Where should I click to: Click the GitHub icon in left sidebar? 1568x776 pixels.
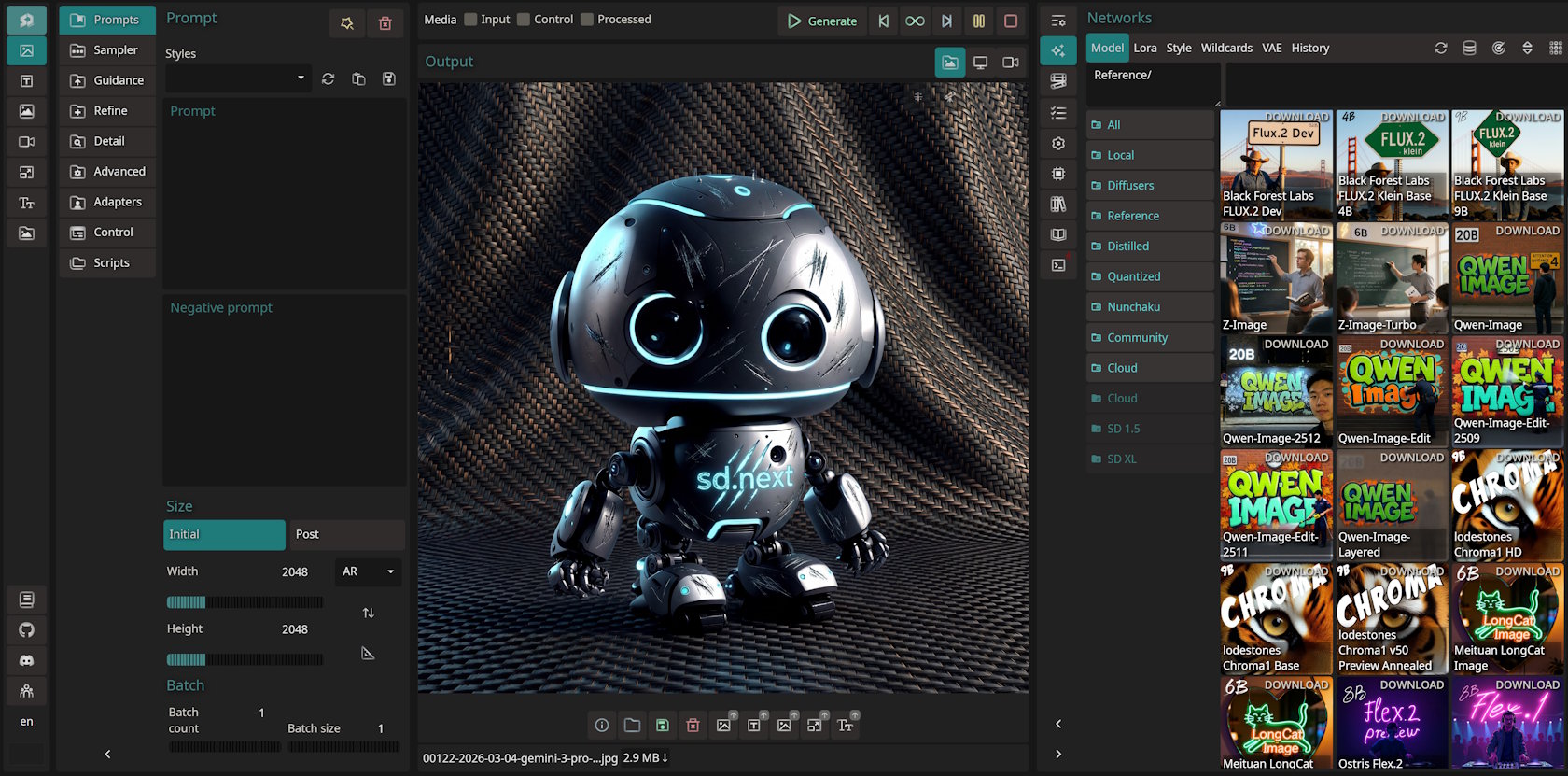click(26, 630)
